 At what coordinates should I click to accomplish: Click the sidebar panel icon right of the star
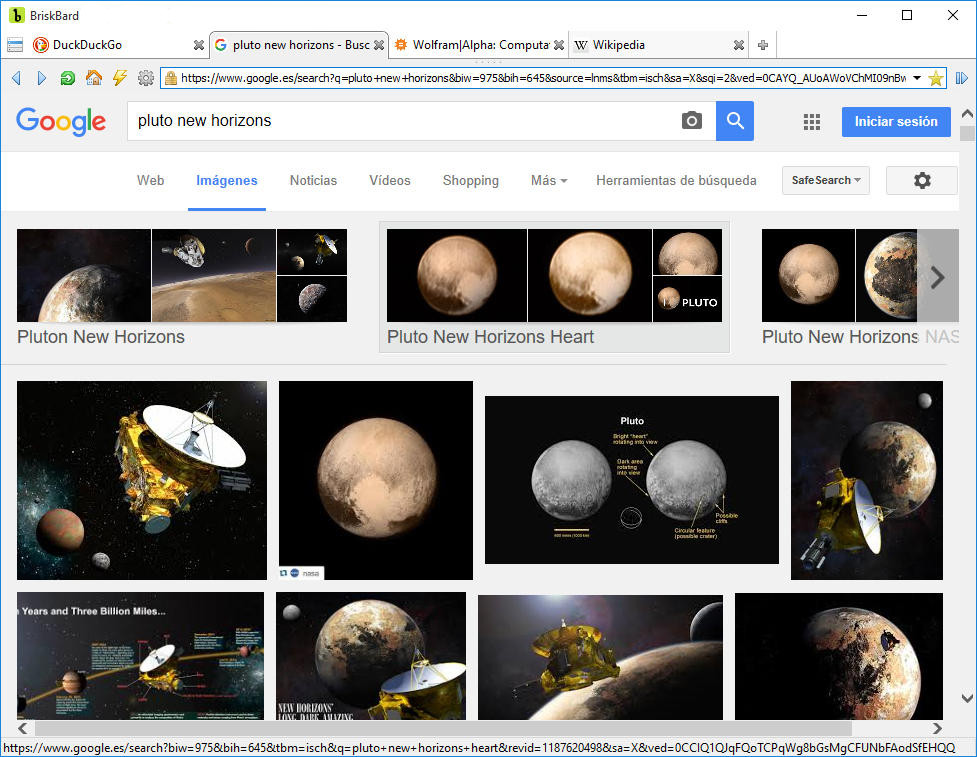click(x=961, y=78)
